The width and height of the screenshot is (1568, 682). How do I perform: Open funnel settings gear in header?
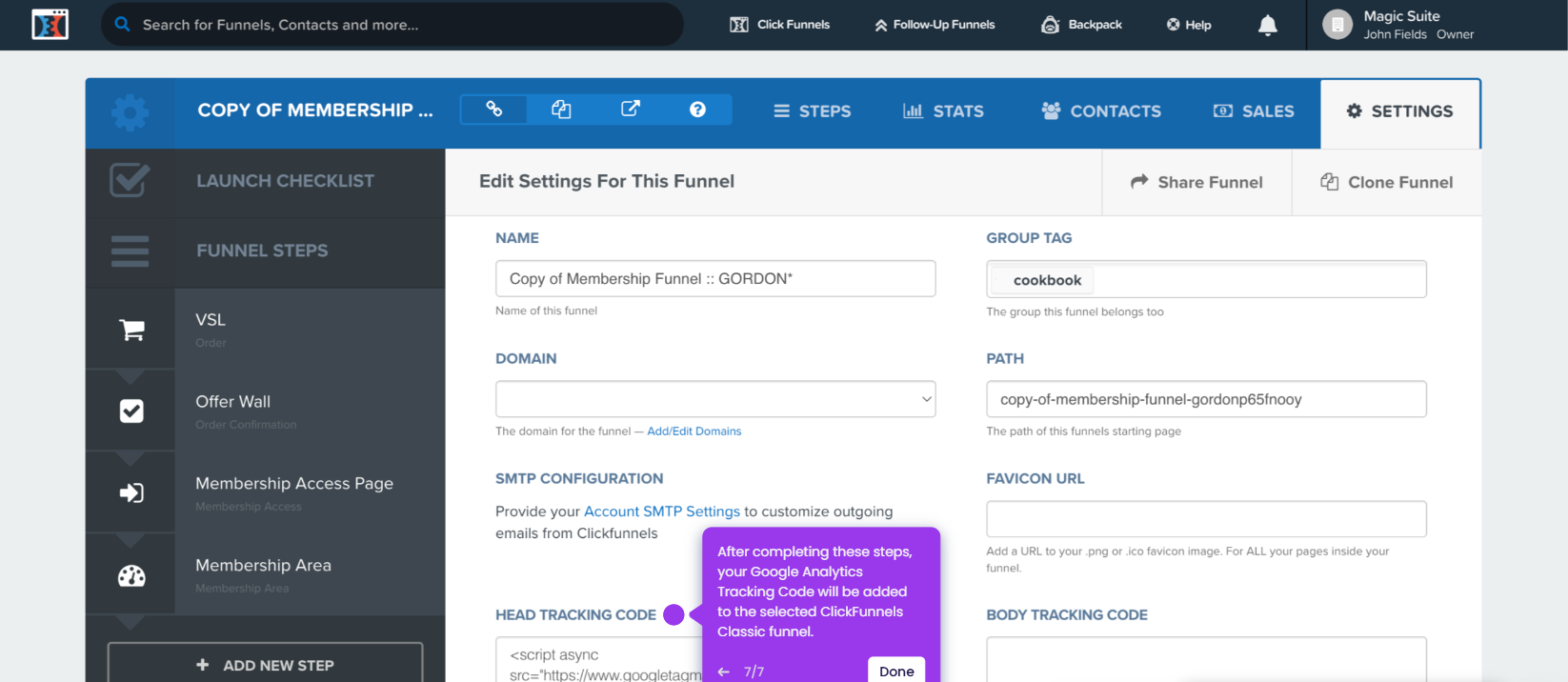tap(131, 112)
